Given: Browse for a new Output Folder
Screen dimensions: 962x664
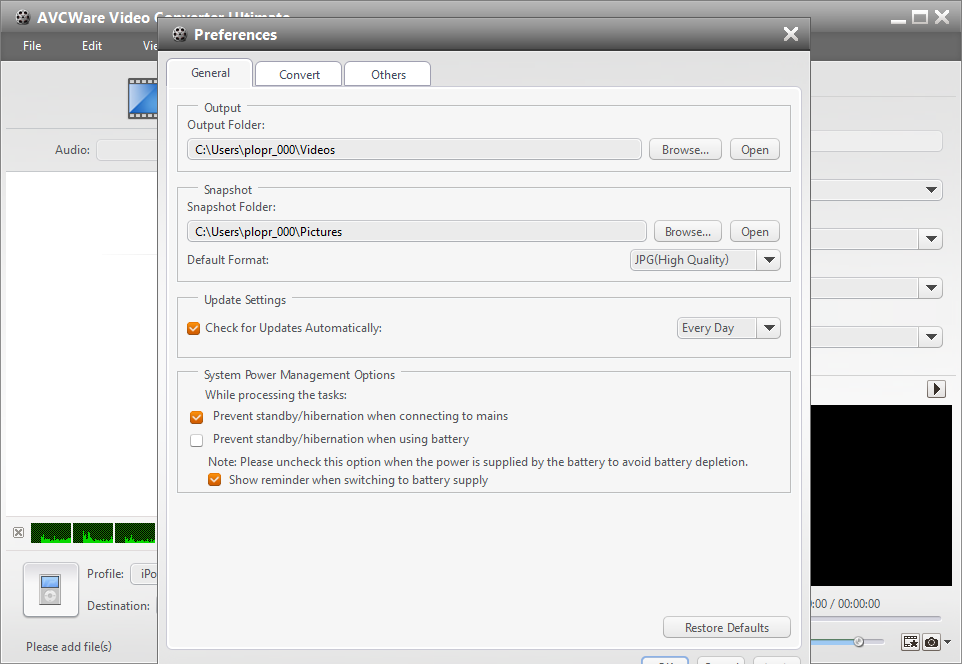Looking at the screenshot, I should 685,148.
